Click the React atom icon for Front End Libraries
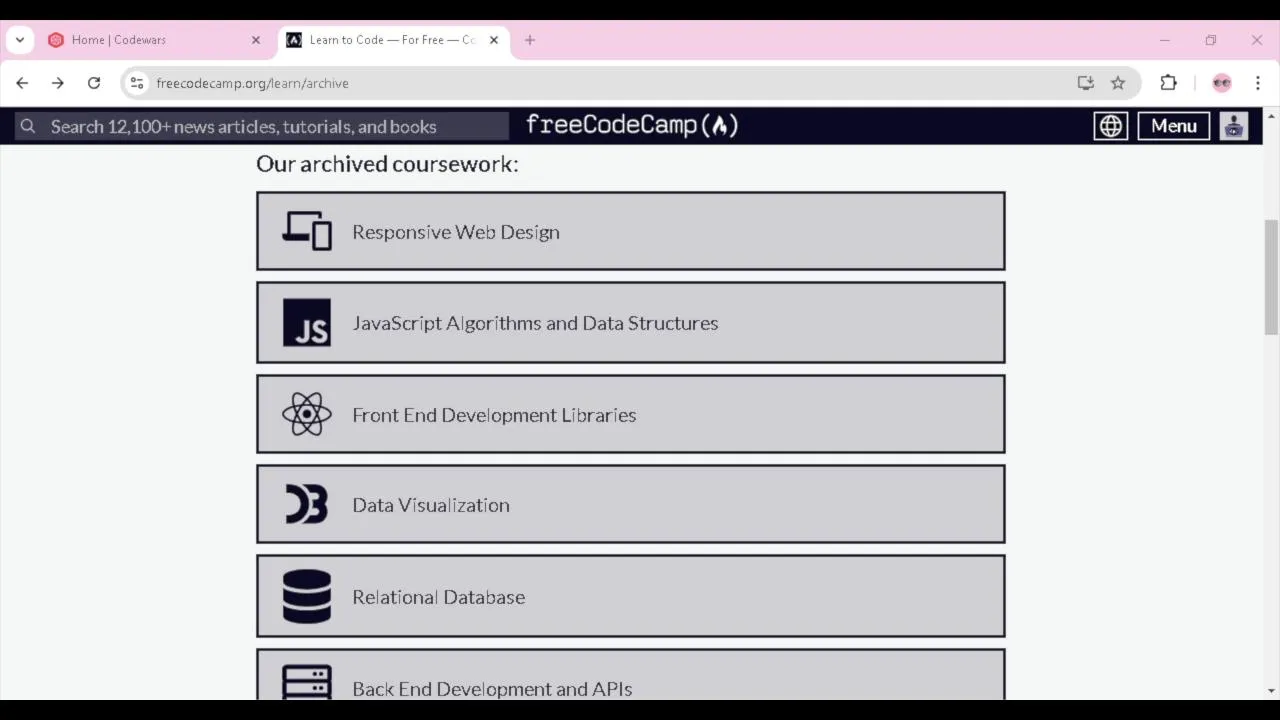 306,414
